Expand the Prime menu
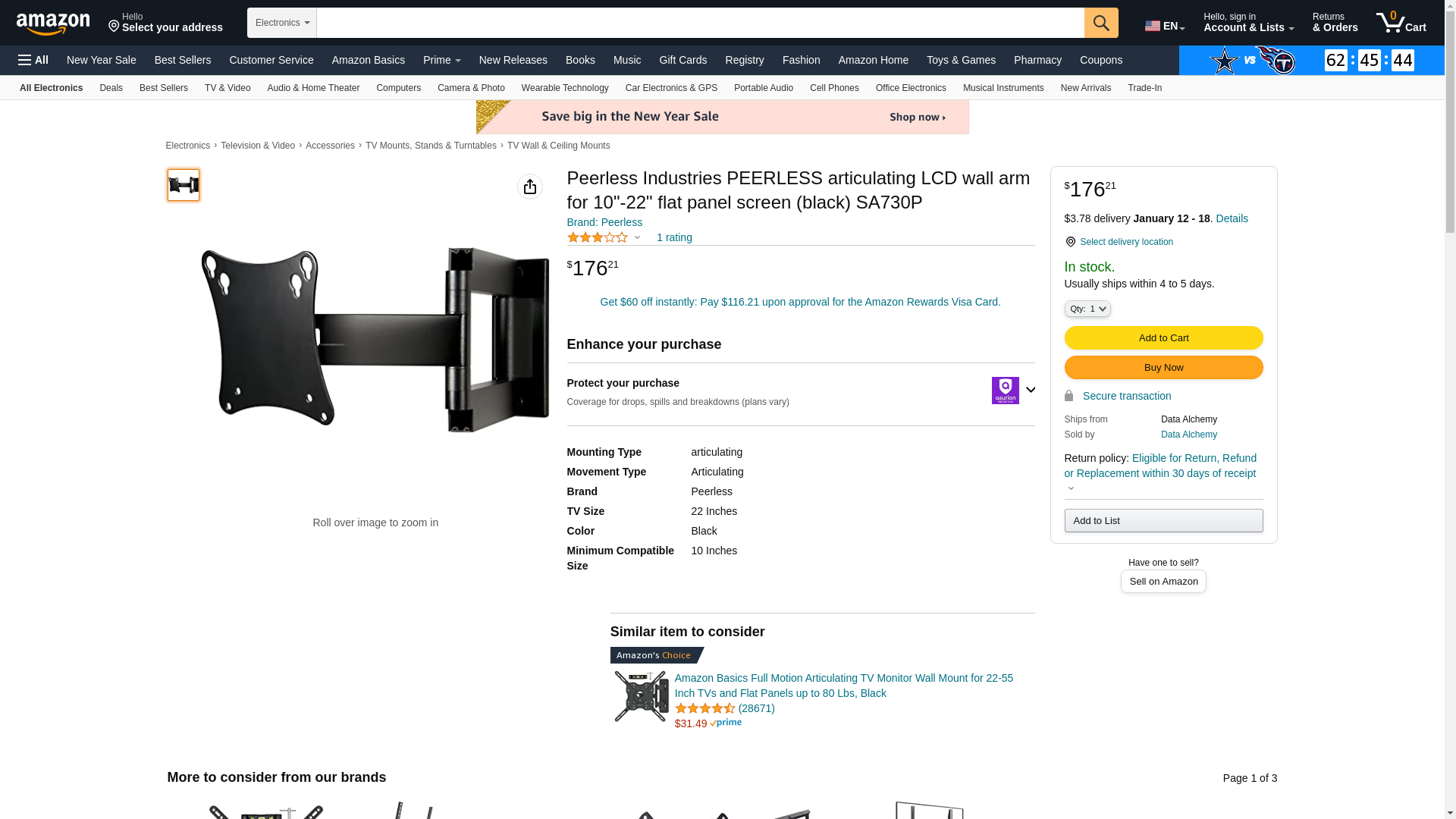The image size is (1456, 819). tap(441, 60)
